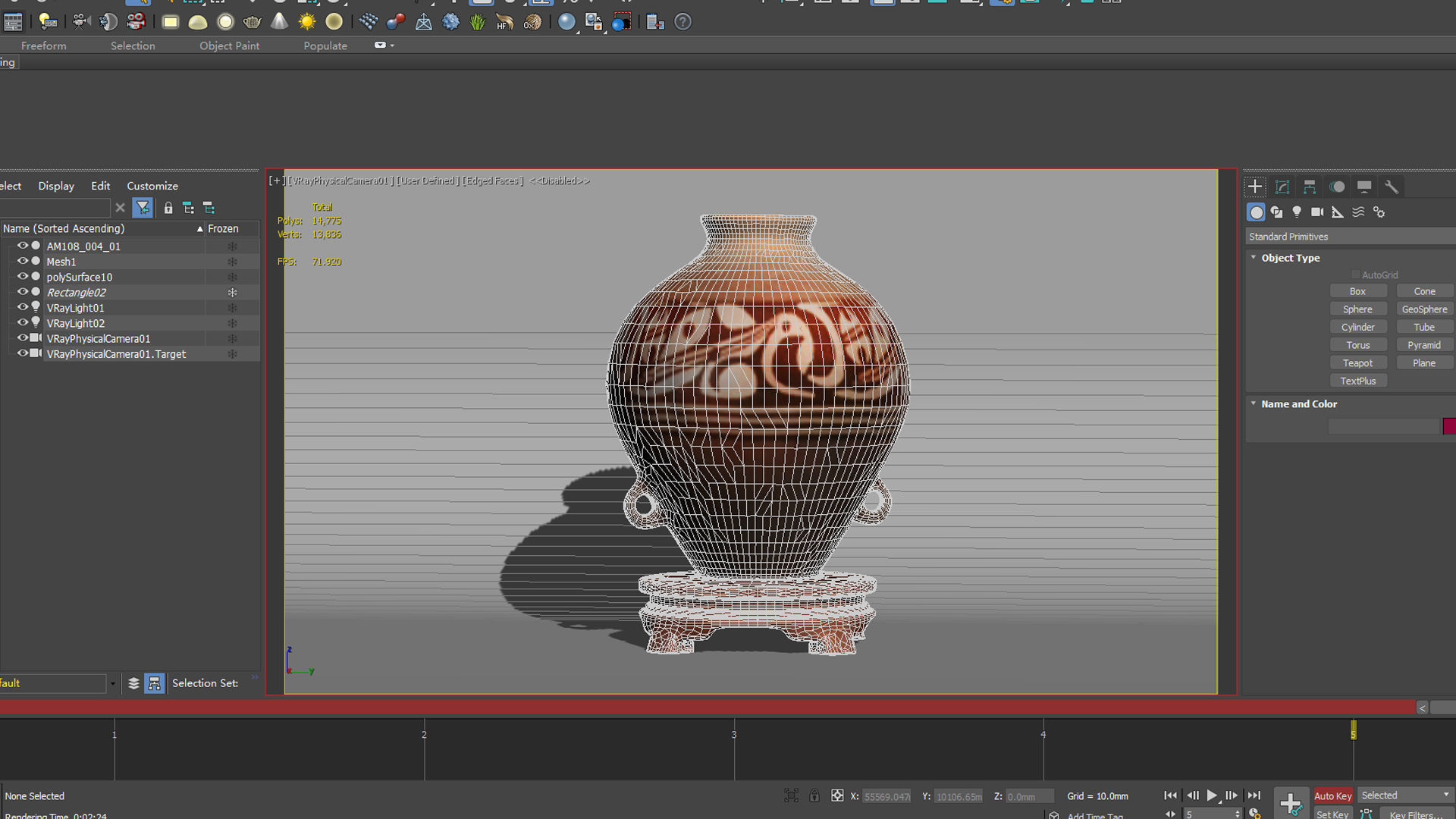Open the Object Paint ribbon tab
The width and height of the screenshot is (1456, 819).
[x=229, y=45]
